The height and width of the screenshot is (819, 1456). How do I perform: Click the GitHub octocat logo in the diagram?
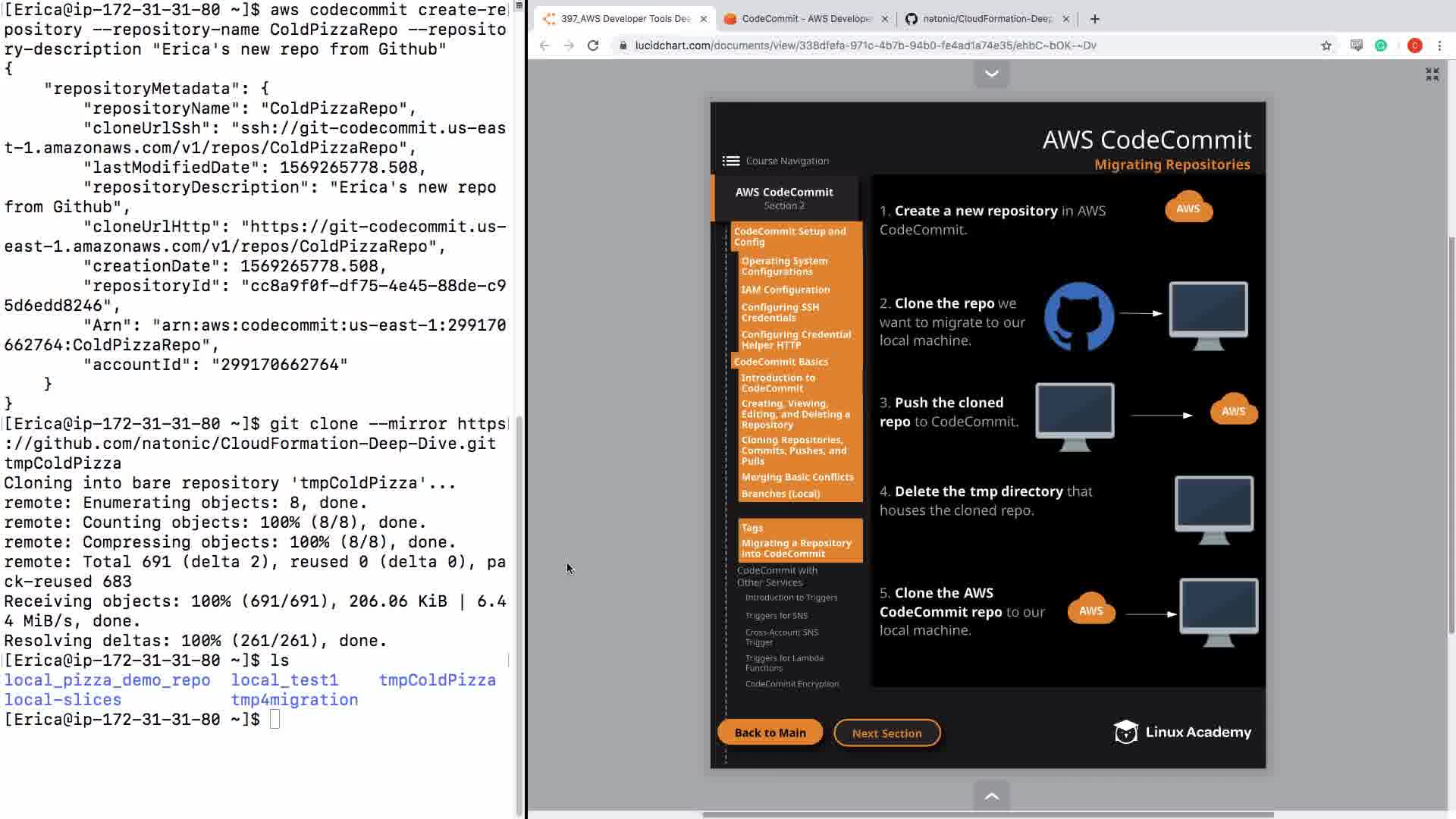pyautogui.click(x=1078, y=316)
